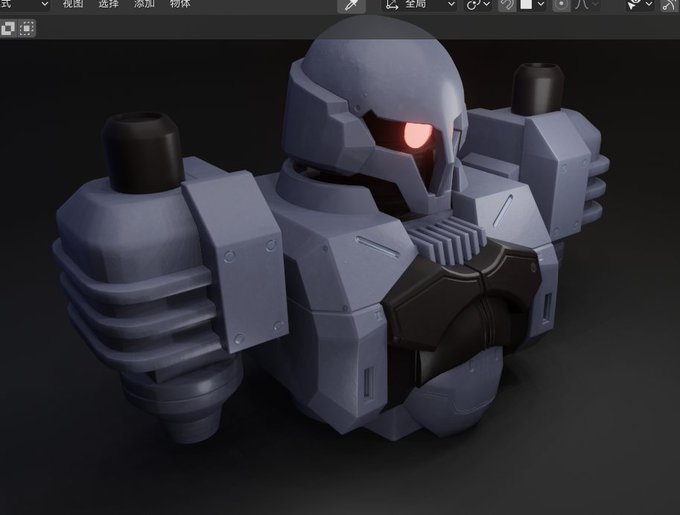Image resolution: width=680 pixels, height=515 pixels.
Task: Open the pivot point dropdown
Action: (x=478, y=4)
